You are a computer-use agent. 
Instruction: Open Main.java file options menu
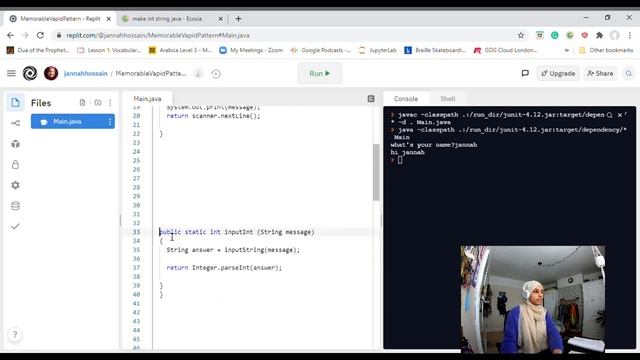(109, 122)
